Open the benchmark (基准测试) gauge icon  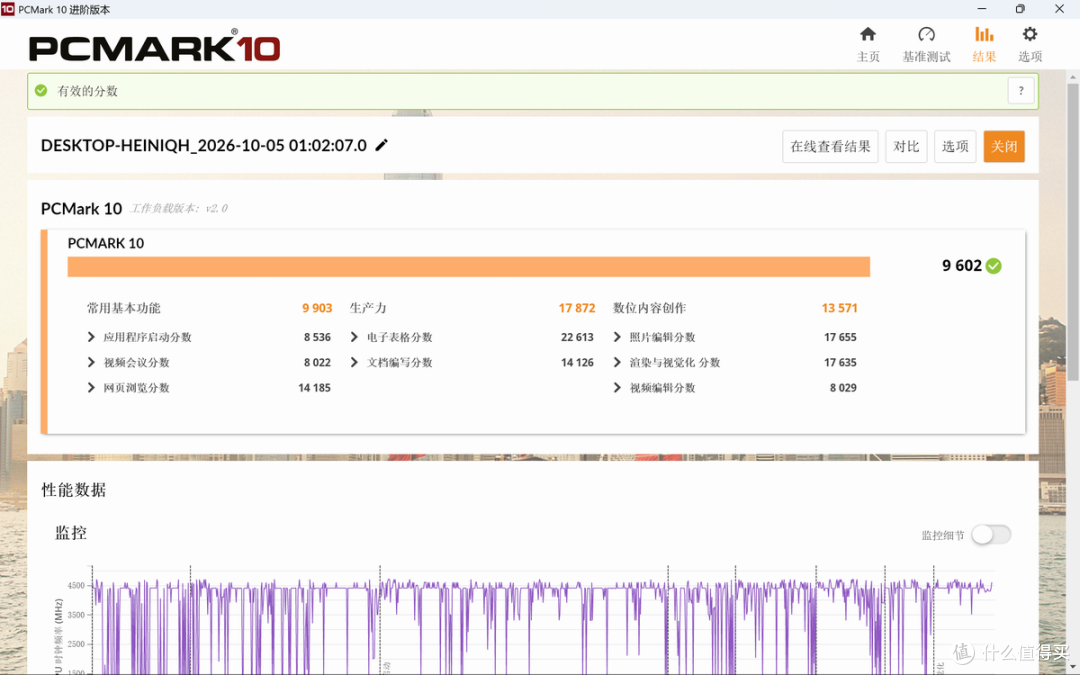926,34
